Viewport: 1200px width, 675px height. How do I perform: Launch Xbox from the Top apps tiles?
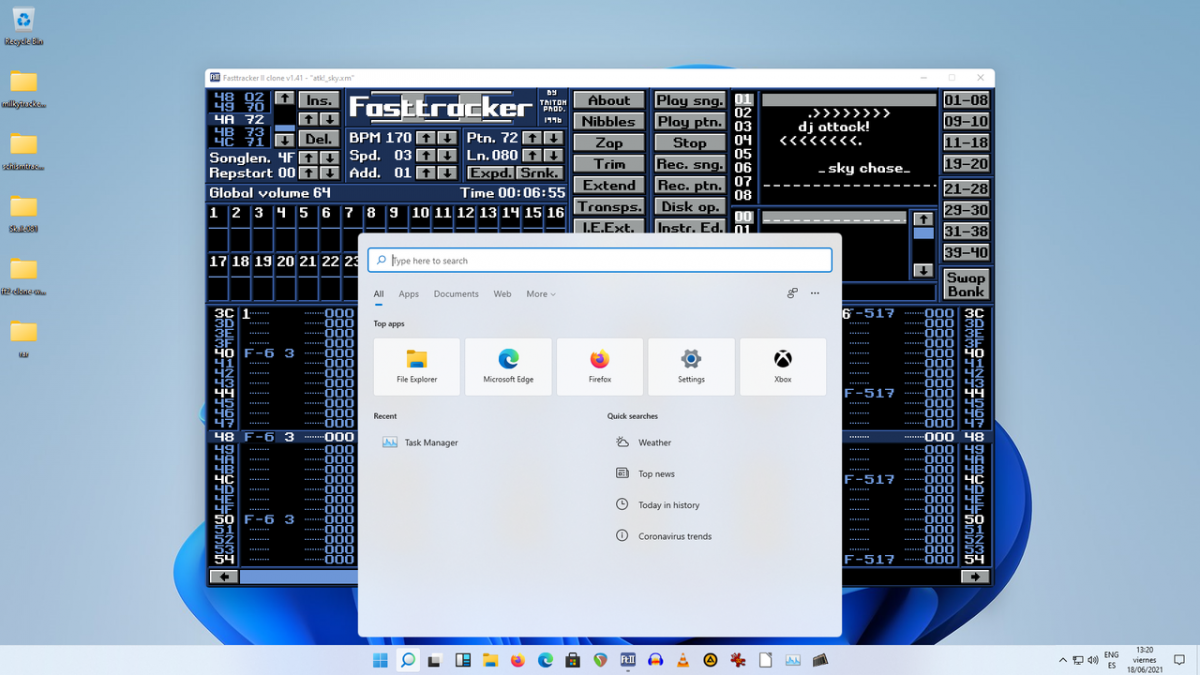[x=783, y=366]
